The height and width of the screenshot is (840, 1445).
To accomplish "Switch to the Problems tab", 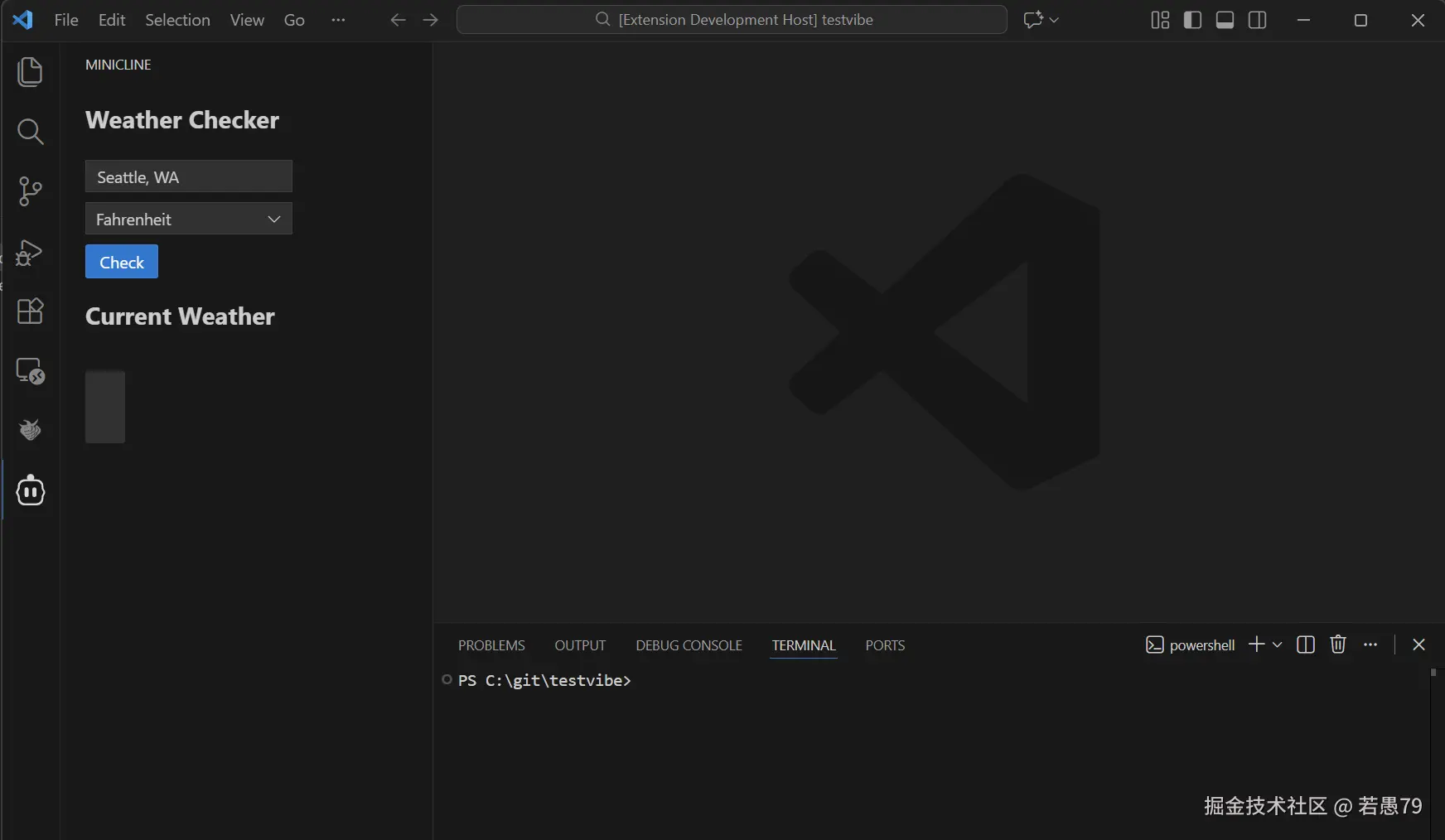I will tap(491, 645).
